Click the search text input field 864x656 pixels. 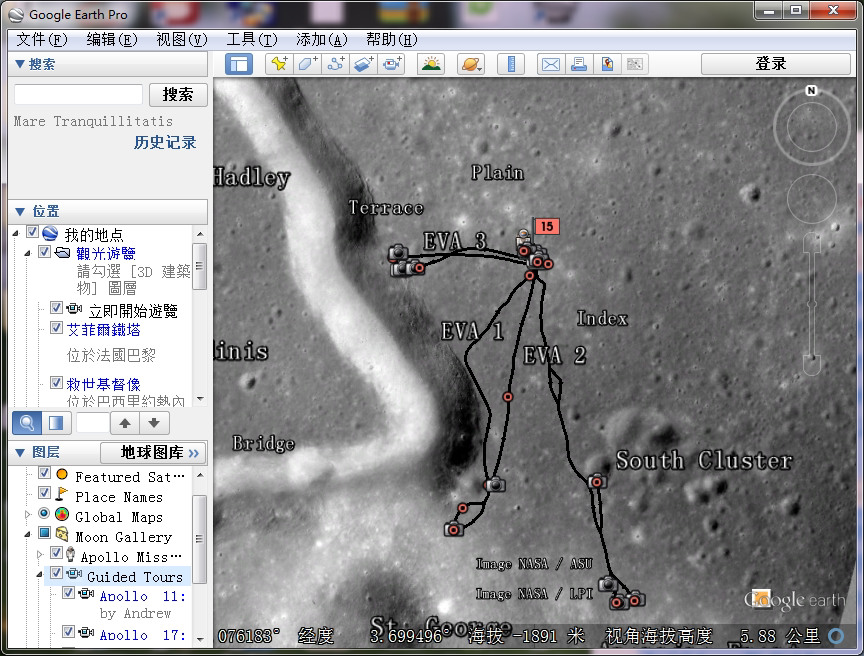78,95
